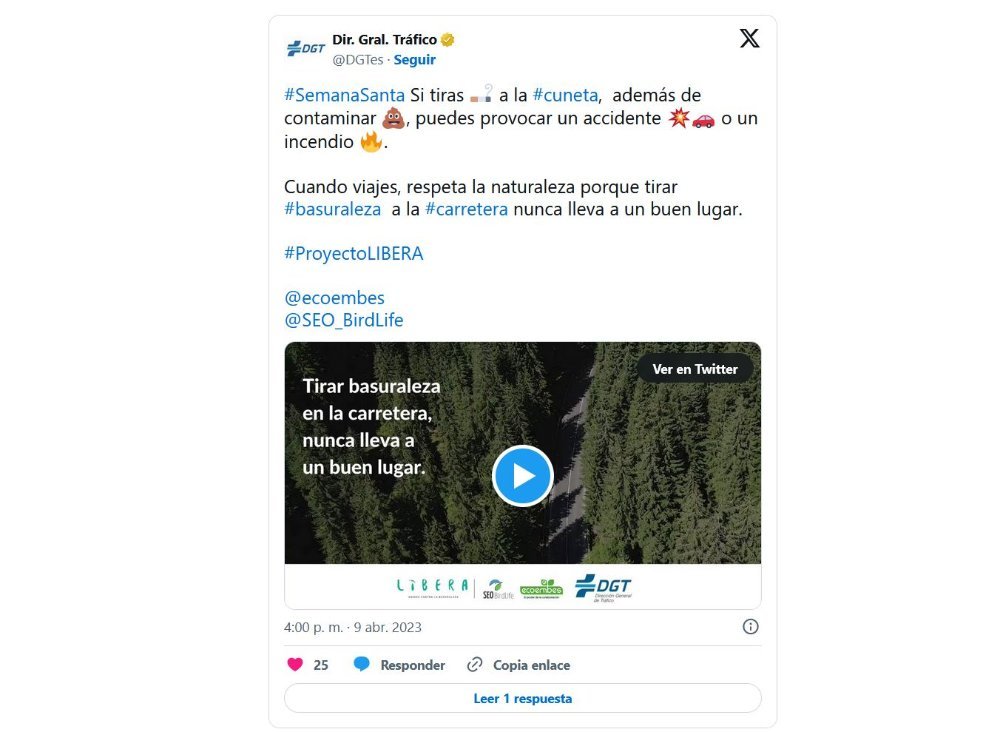Click the X logo icon
This screenshot has width=1000, height=732.
pyautogui.click(x=749, y=38)
